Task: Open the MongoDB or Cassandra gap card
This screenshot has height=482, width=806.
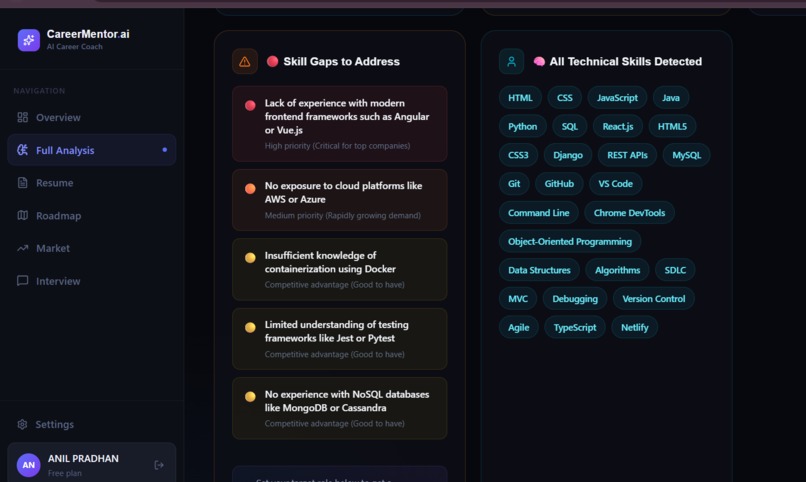Action: pyautogui.click(x=340, y=408)
